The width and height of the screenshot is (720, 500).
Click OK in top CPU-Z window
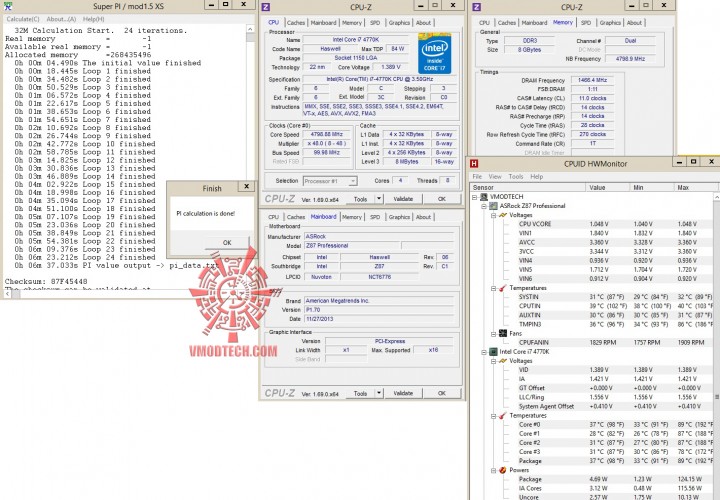[x=441, y=199]
